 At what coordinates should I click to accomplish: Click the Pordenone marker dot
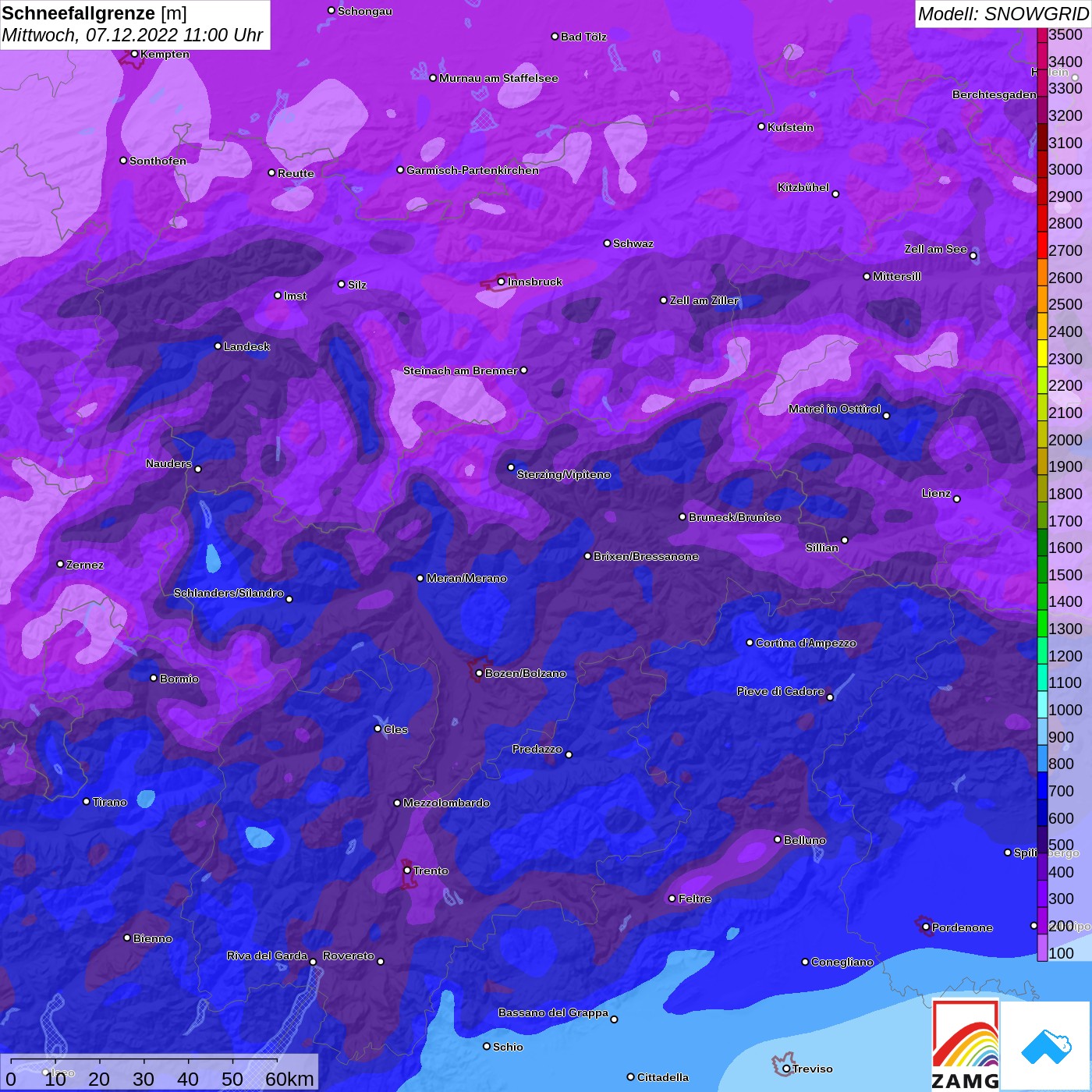(x=926, y=927)
